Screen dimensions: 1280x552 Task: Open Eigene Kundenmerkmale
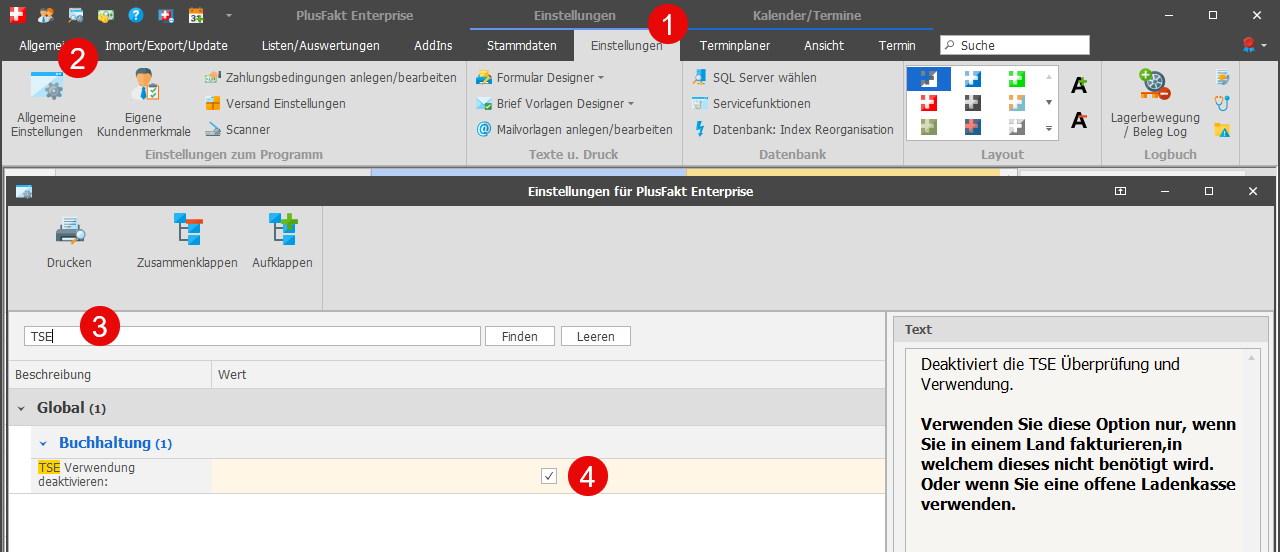(144, 103)
